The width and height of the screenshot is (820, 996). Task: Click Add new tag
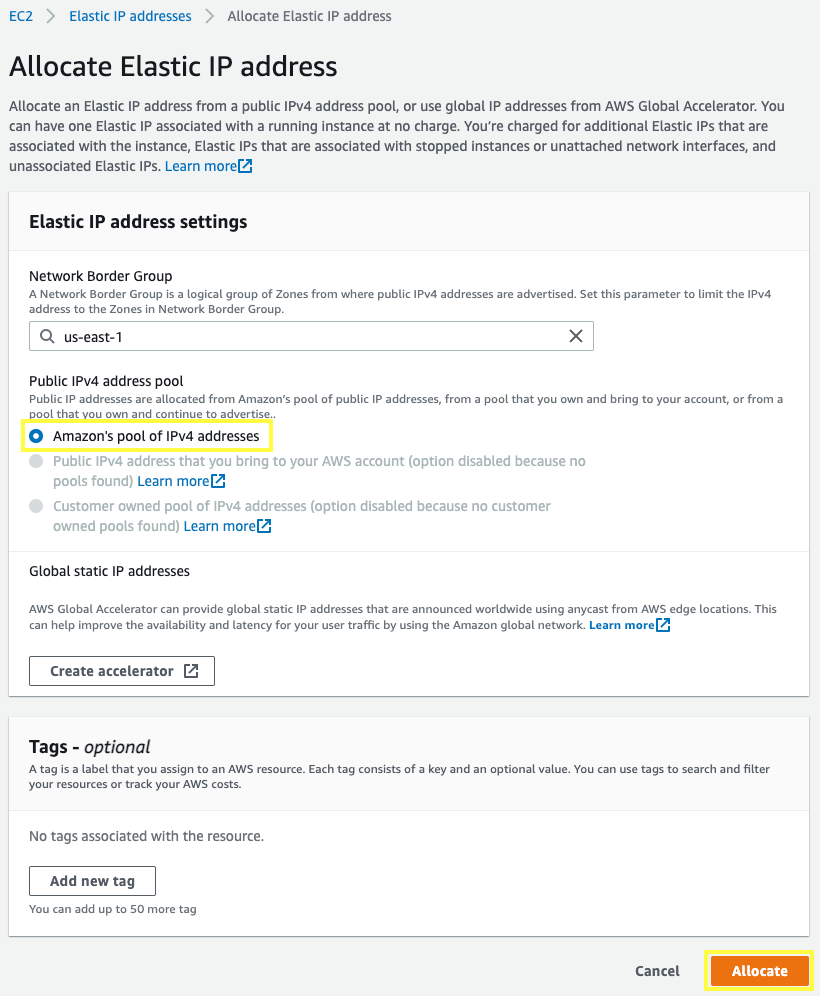[x=92, y=880]
